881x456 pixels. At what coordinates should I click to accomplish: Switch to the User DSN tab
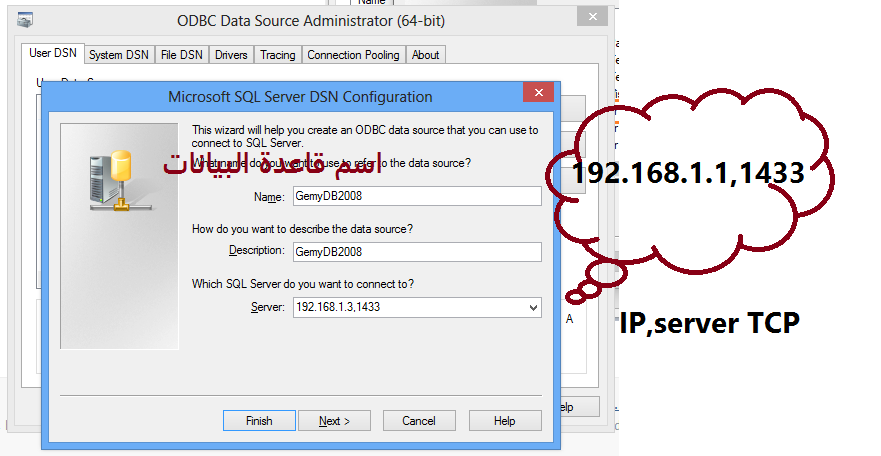coord(53,53)
